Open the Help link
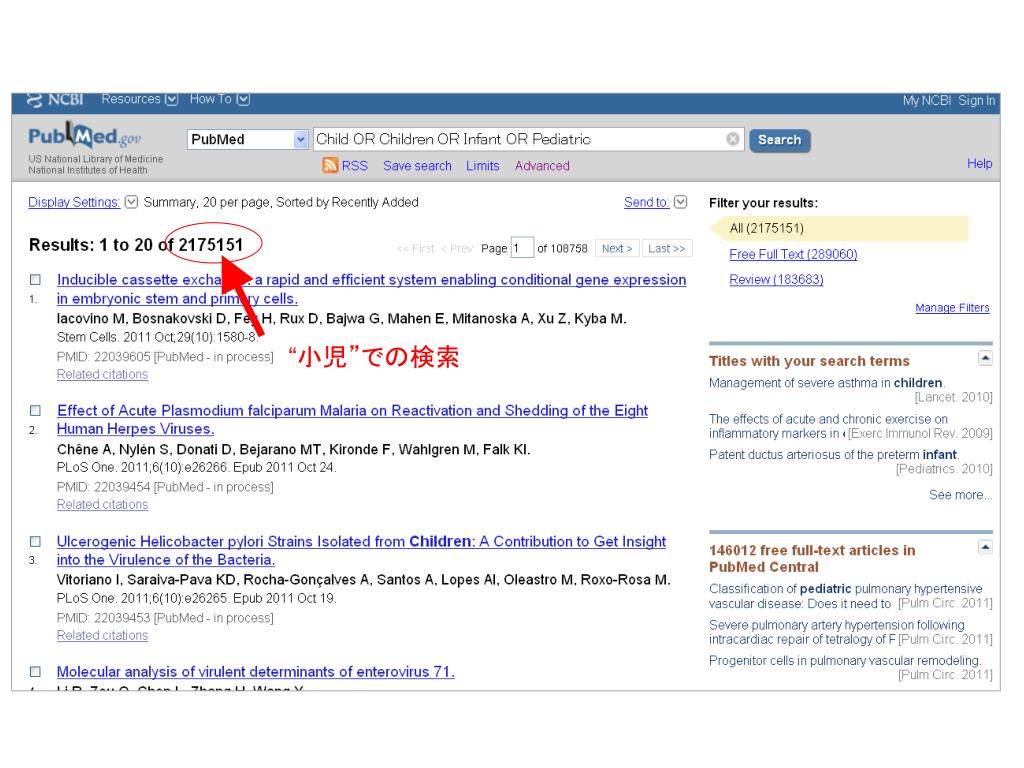The width and height of the screenshot is (1024, 768). pos(980,163)
